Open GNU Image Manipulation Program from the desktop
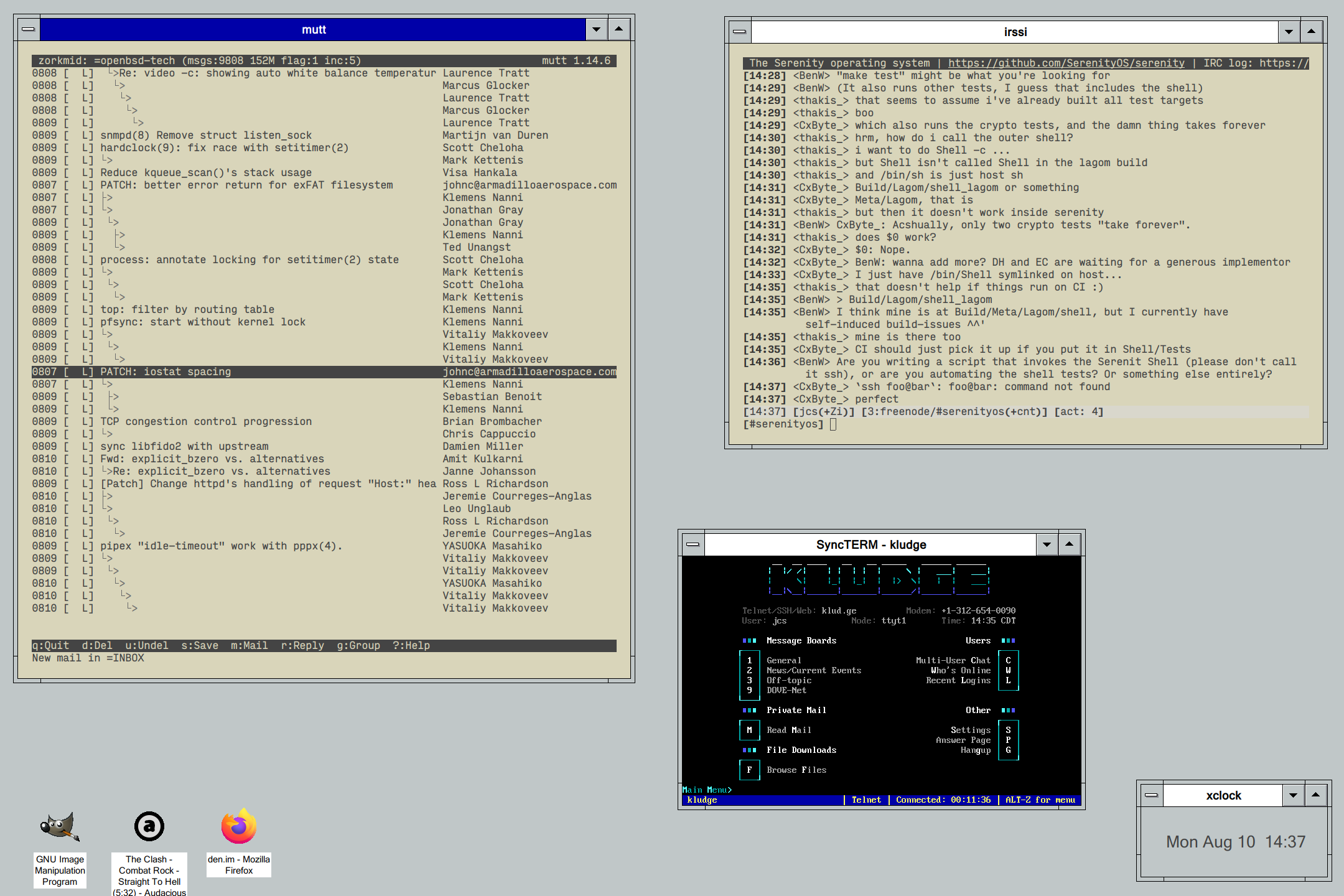Viewport: 1344px width, 896px height. click(x=60, y=828)
